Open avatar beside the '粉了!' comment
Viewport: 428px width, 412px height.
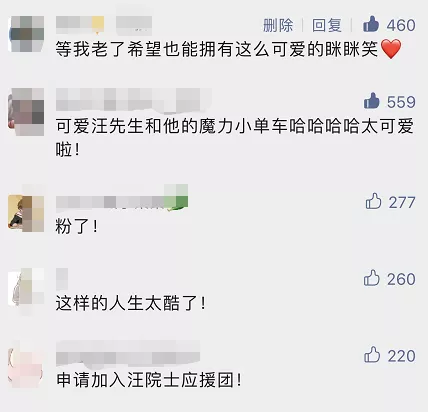click(26, 213)
